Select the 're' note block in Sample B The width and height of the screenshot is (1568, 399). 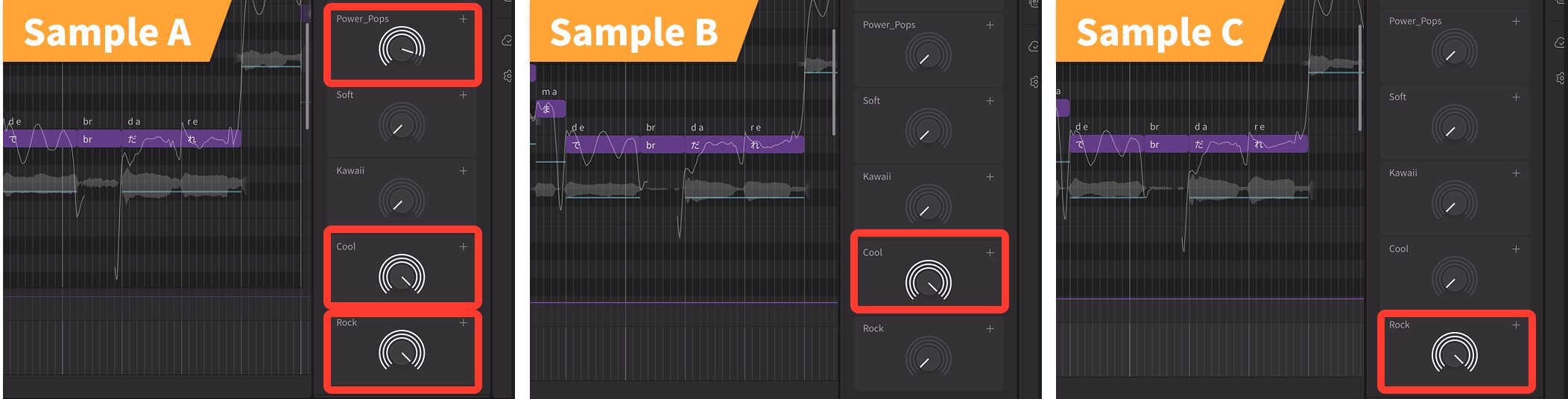[774, 144]
